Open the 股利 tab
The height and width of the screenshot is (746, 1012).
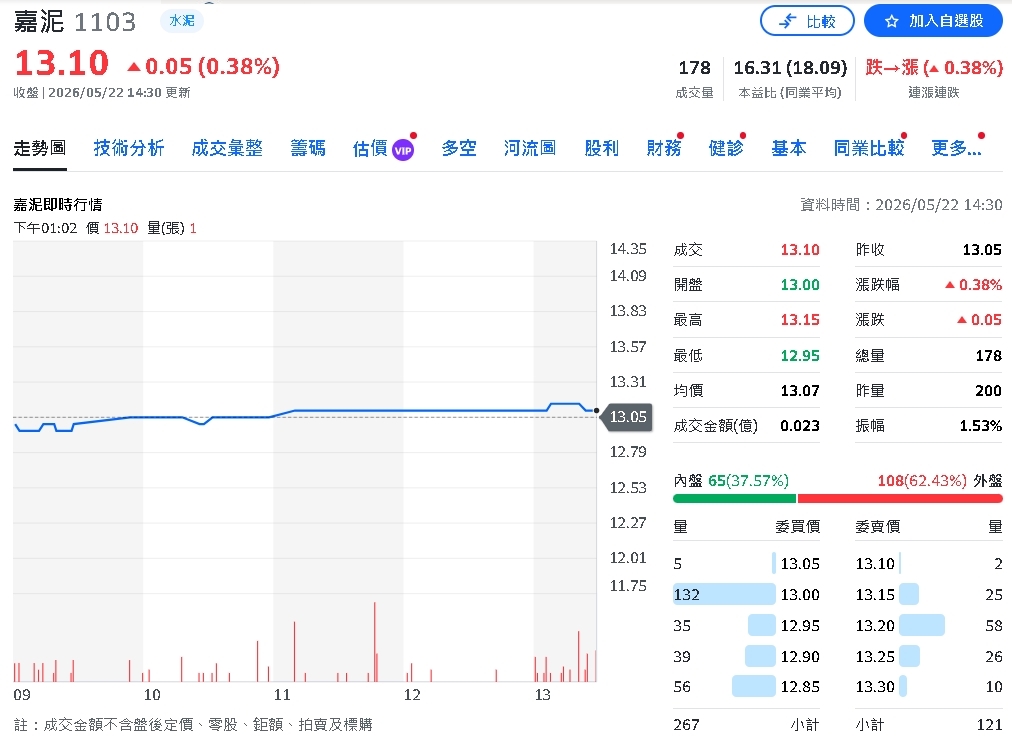point(601,148)
